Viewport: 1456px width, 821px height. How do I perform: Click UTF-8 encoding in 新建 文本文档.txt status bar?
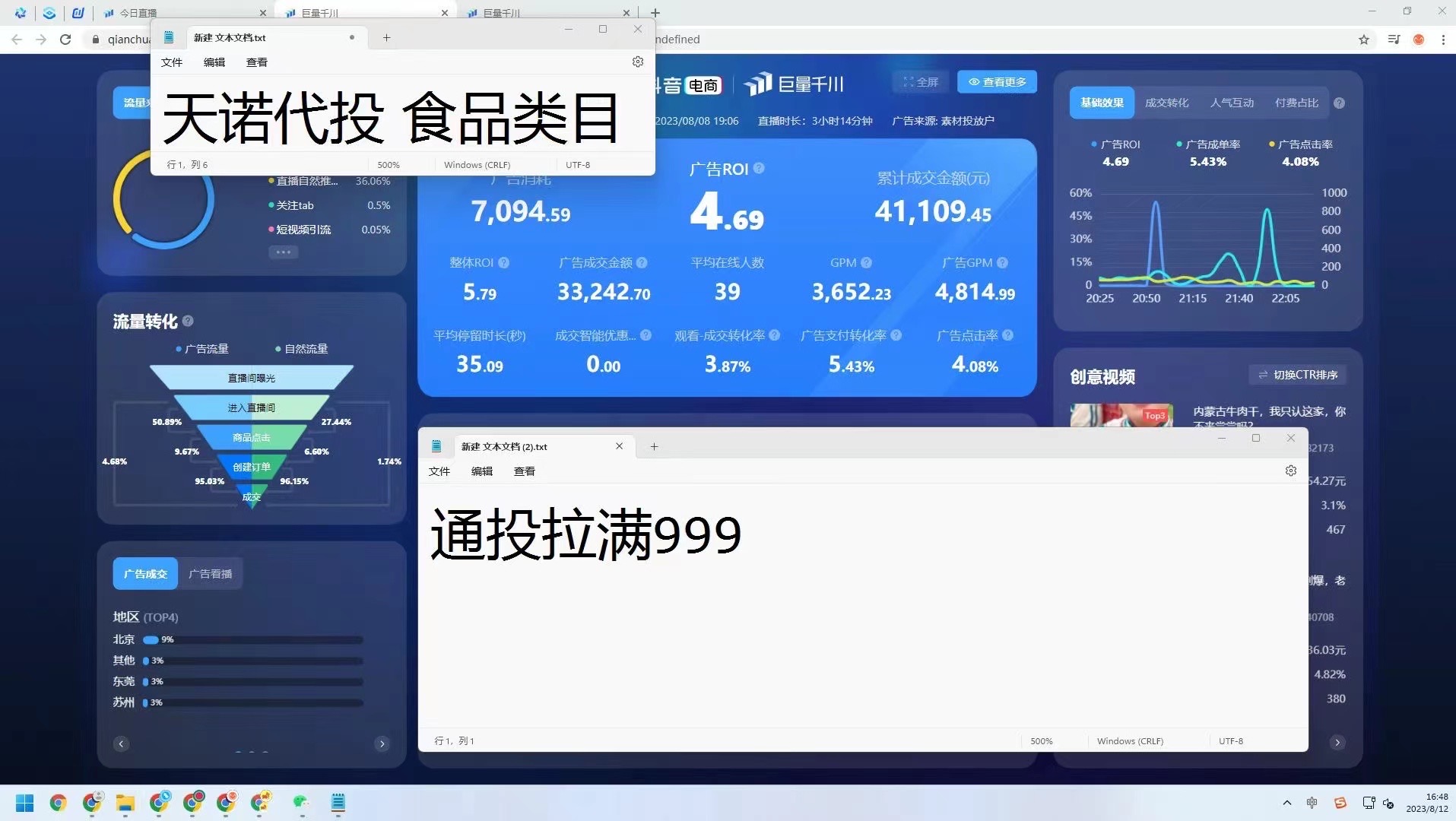[x=578, y=165]
